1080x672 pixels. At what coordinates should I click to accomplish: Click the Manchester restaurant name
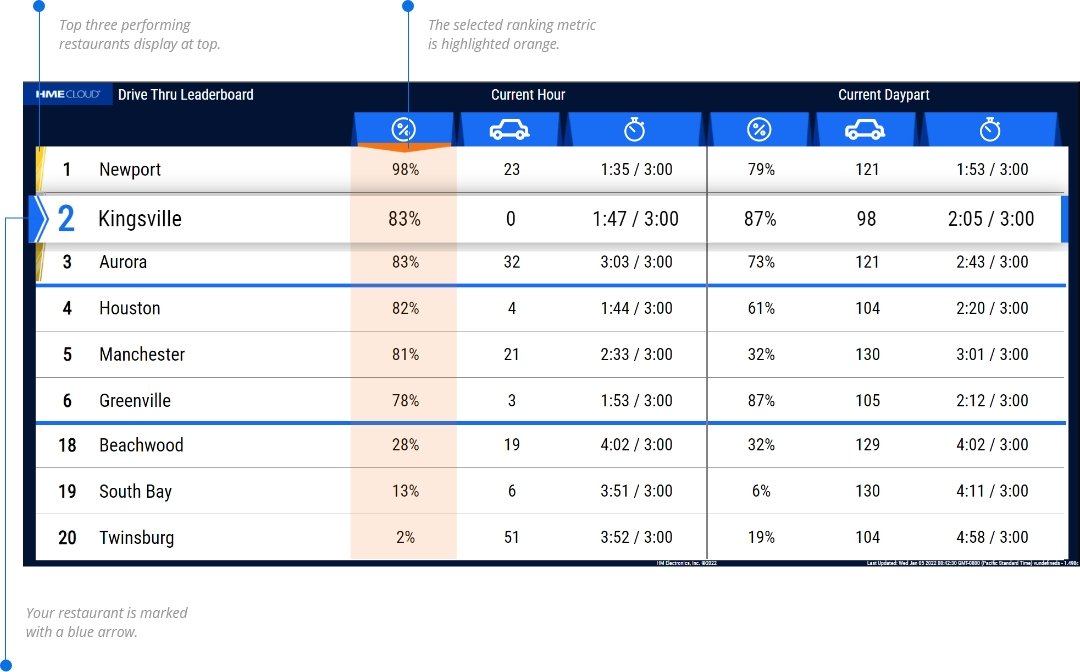142,354
